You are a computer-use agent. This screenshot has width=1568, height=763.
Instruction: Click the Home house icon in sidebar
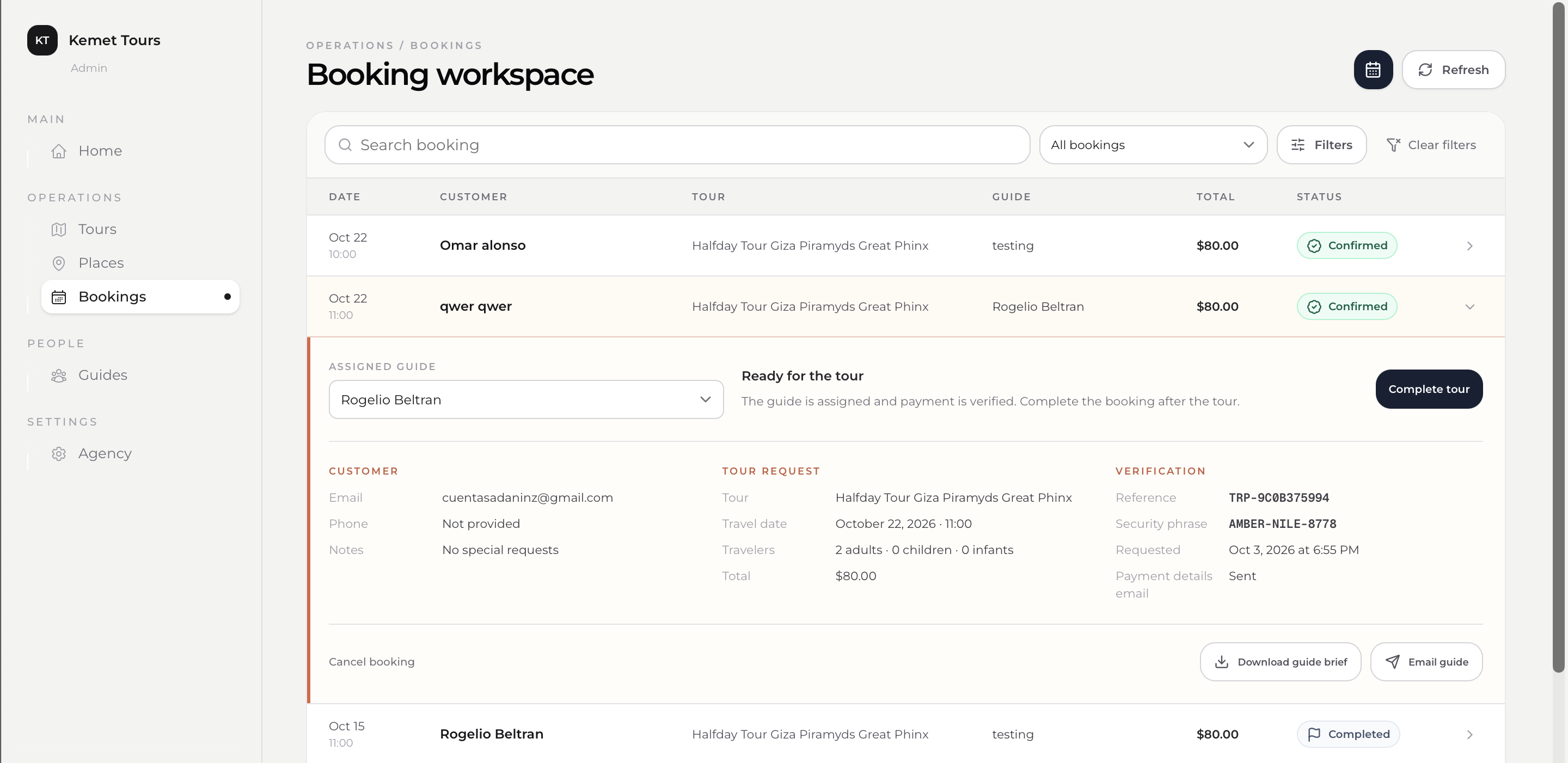coord(58,151)
